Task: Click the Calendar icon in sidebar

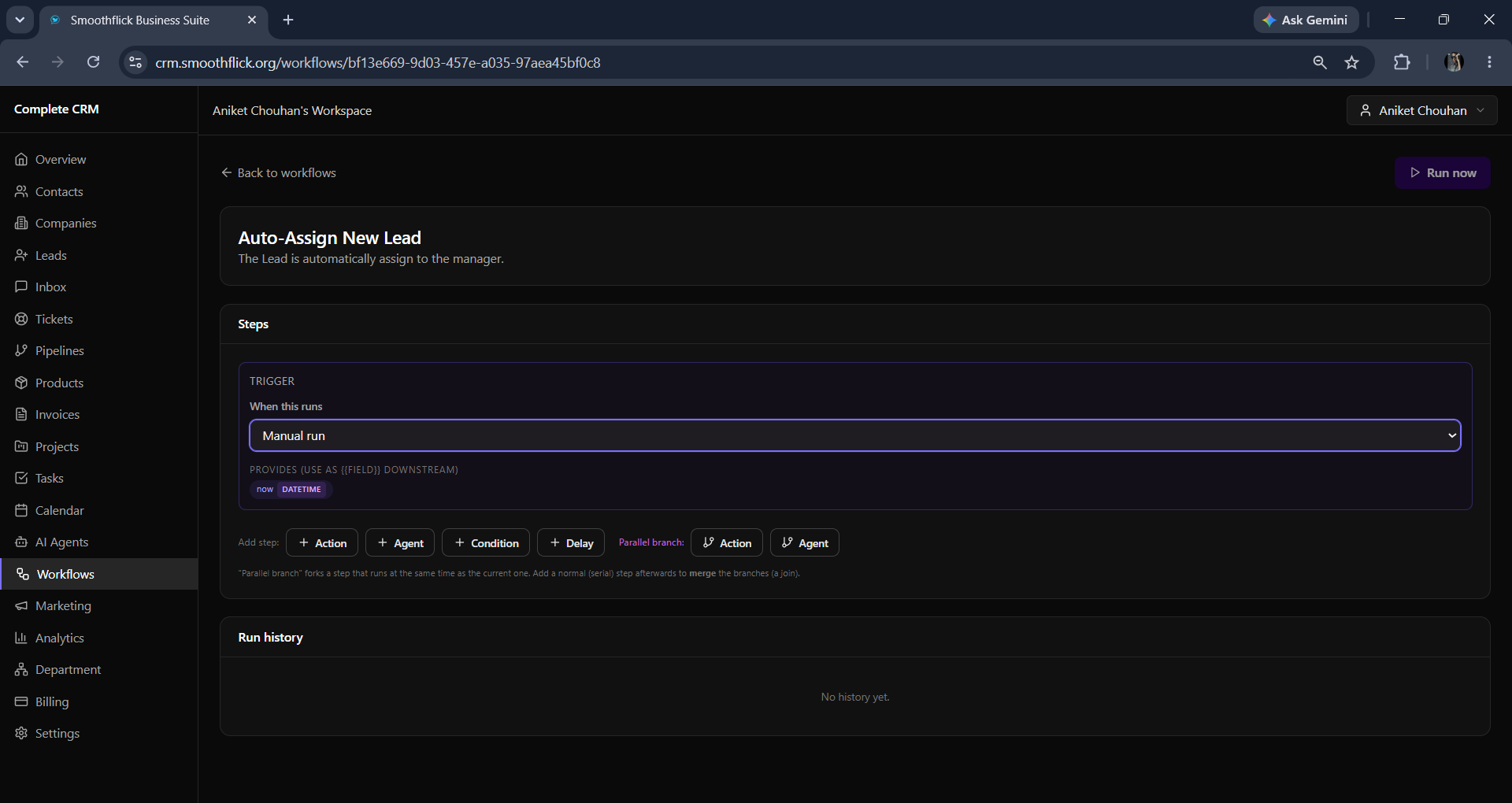Action: pos(21,510)
